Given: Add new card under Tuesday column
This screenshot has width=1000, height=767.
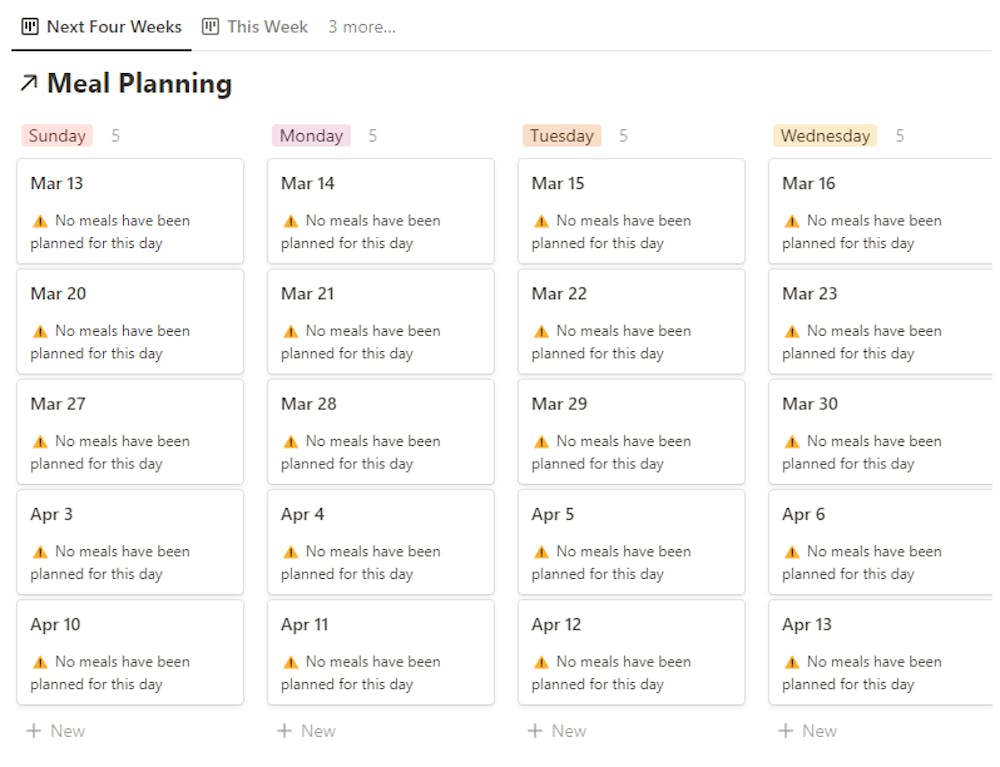Looking at the screenshot, I should 557,731.
